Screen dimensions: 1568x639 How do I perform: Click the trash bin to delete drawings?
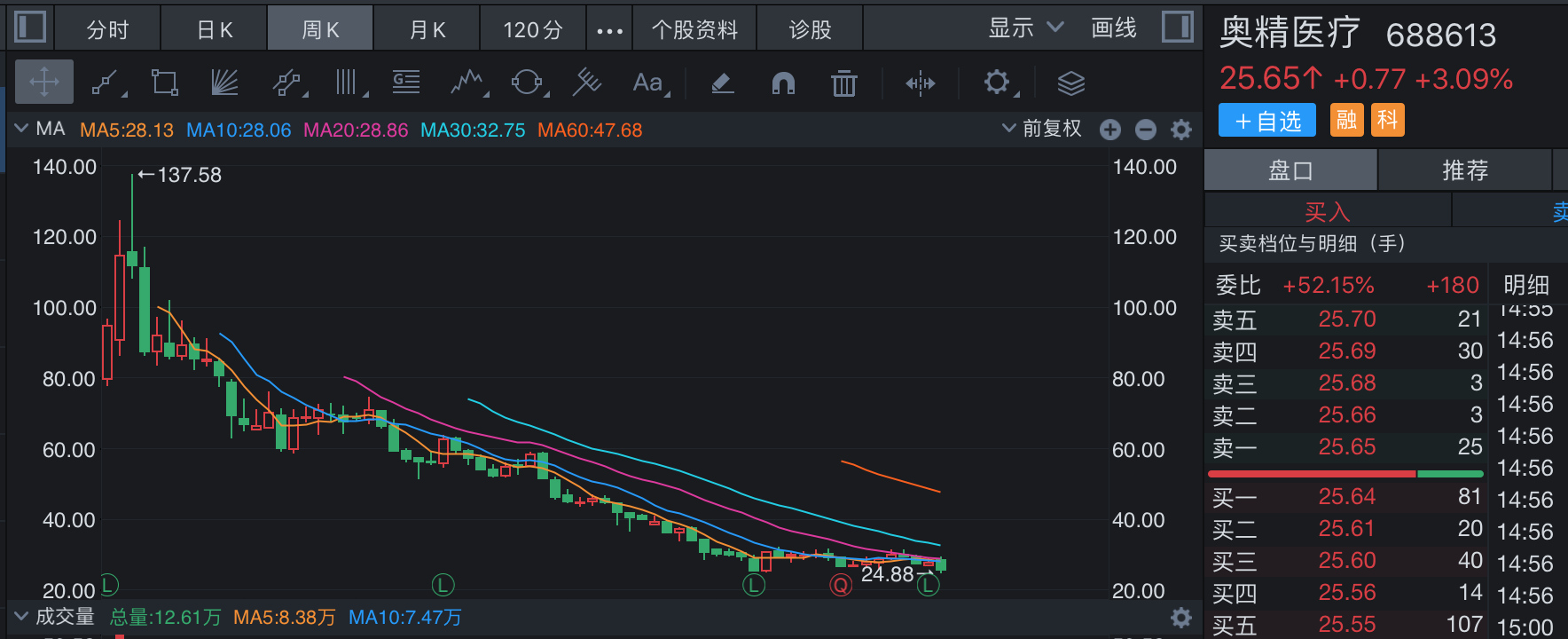tap(843, 83)
